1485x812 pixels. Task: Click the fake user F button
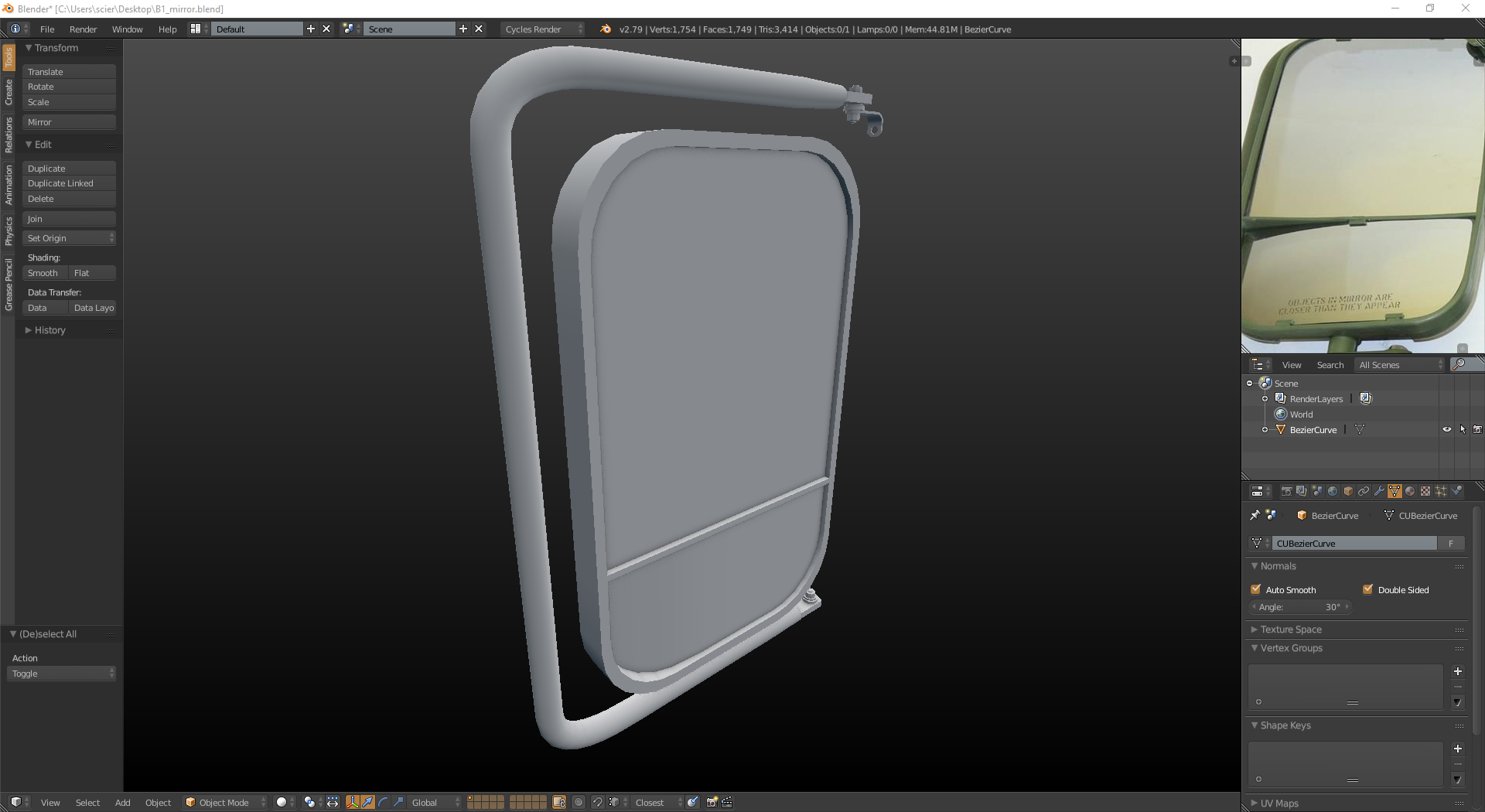point(1451,543)
